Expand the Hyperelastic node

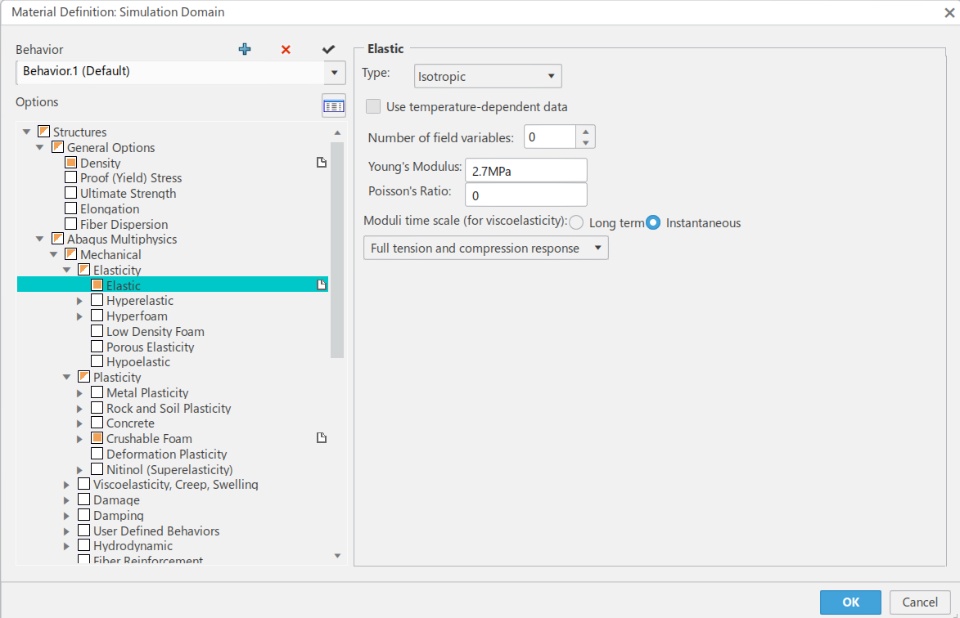coord(80,301)
